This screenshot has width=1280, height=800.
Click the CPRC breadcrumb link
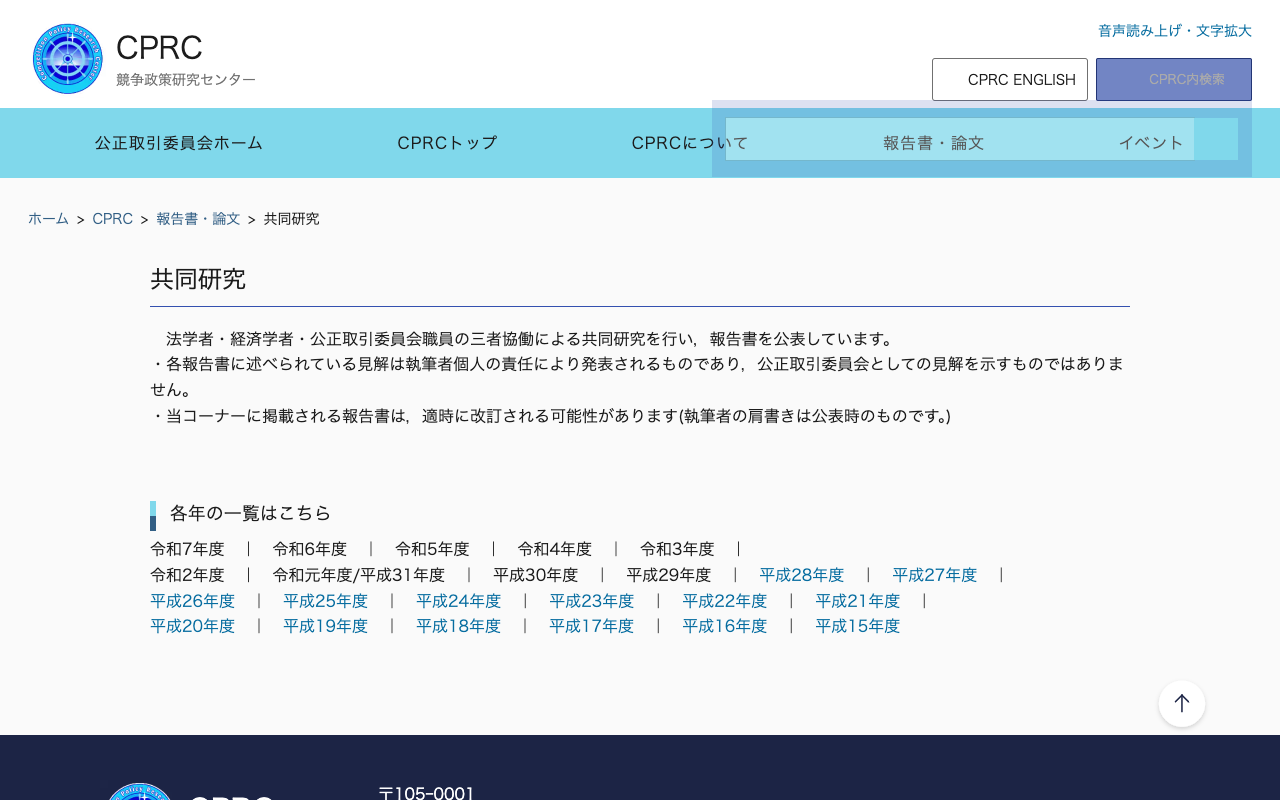pos(113,219)
